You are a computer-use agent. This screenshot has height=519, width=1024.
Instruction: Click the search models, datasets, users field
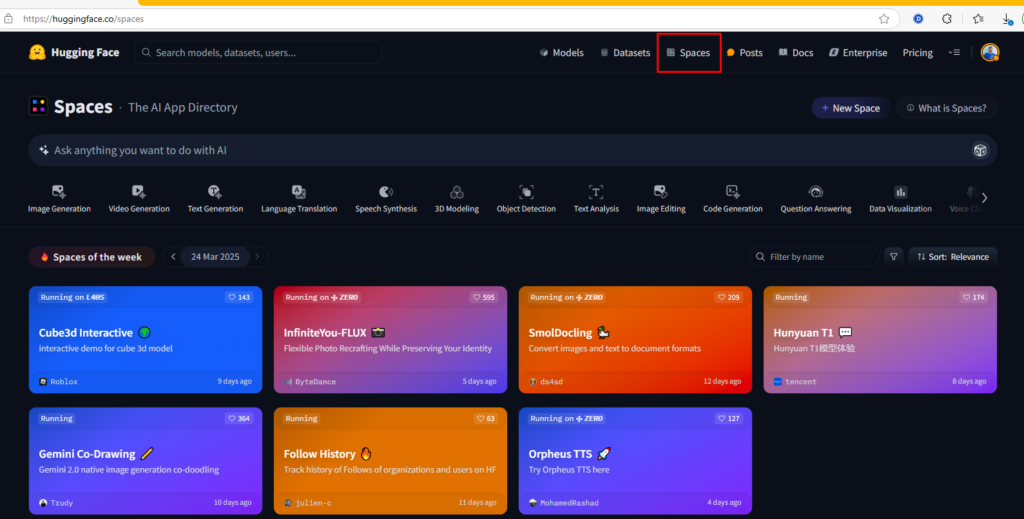pyautogui.click(x=259, y=52)
